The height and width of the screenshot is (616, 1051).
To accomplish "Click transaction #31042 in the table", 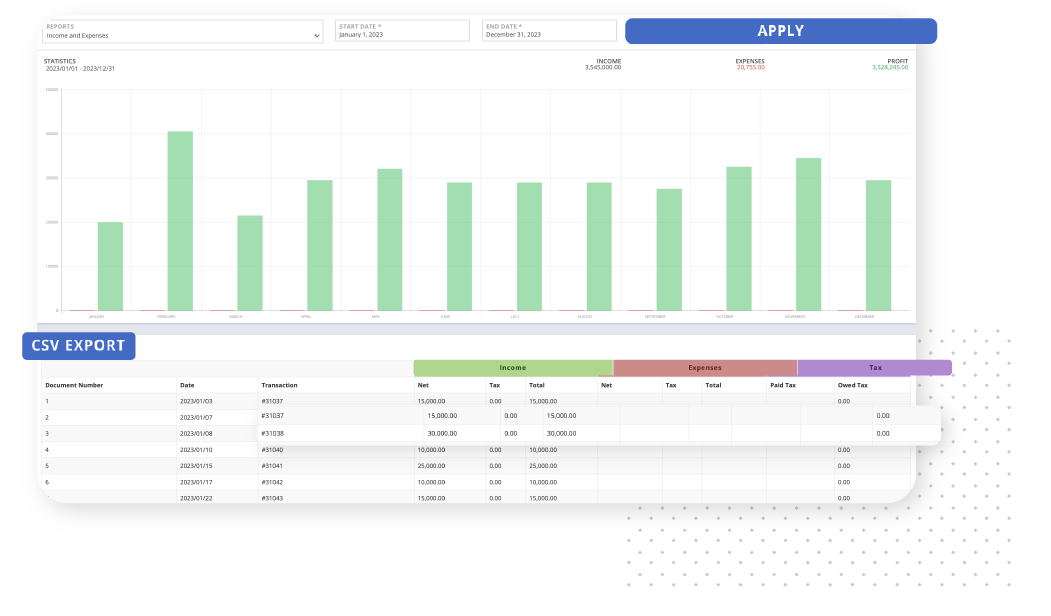I will 272,482.
